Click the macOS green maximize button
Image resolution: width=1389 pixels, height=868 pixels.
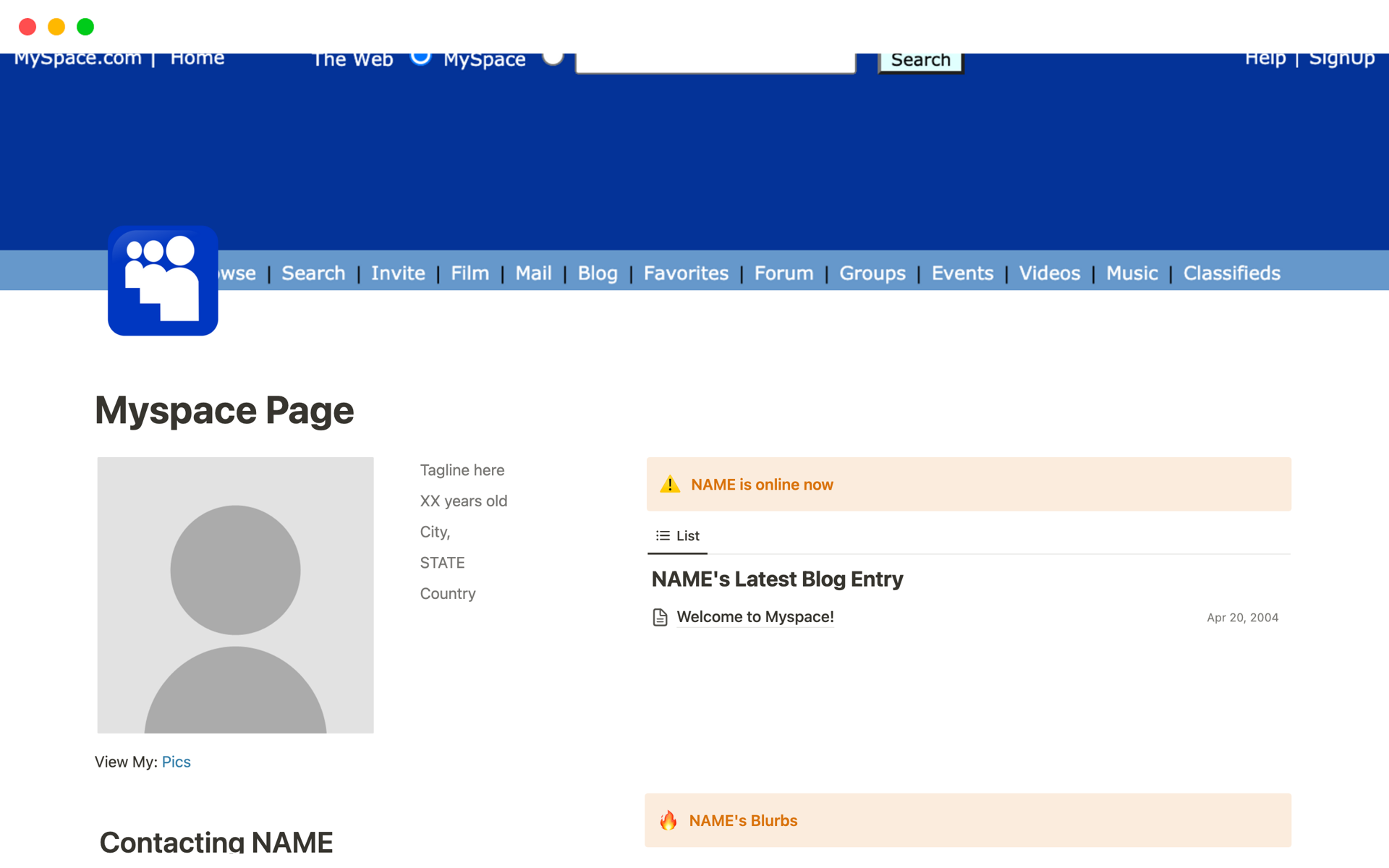pyautogui.click(x=85, y=27)
